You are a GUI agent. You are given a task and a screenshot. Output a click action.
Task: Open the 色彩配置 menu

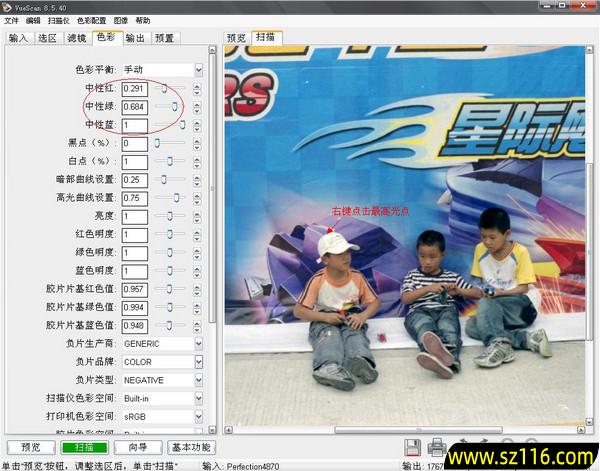click(92, 20)
